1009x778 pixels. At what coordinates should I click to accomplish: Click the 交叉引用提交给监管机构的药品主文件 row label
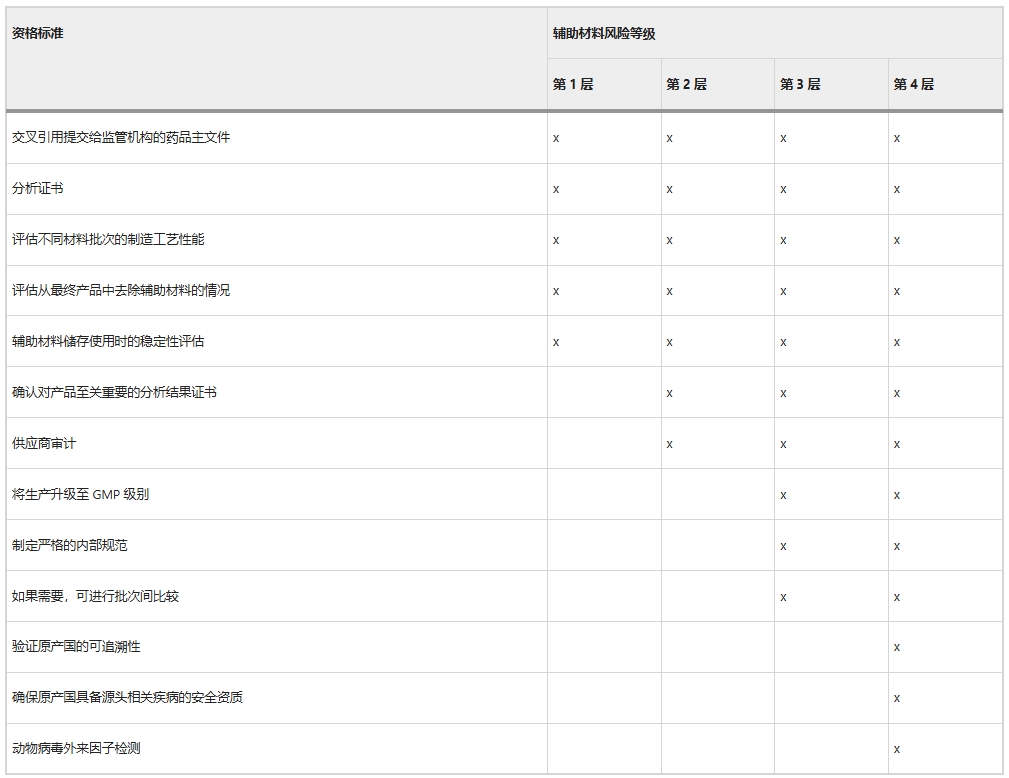tap(121, 137)
